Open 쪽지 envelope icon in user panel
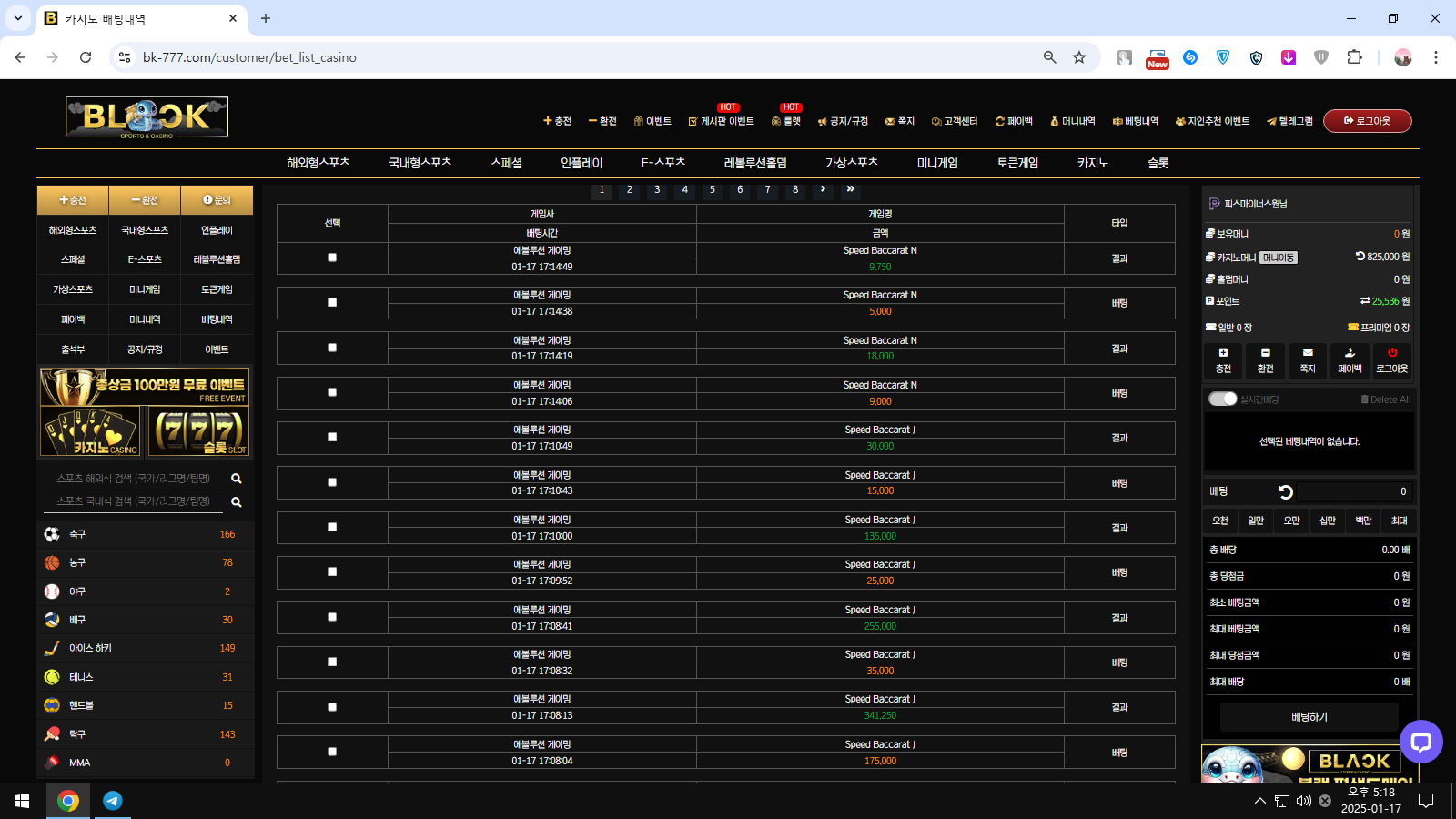The width and height of the screenshot is (1456, 819). click(1308, 352)
